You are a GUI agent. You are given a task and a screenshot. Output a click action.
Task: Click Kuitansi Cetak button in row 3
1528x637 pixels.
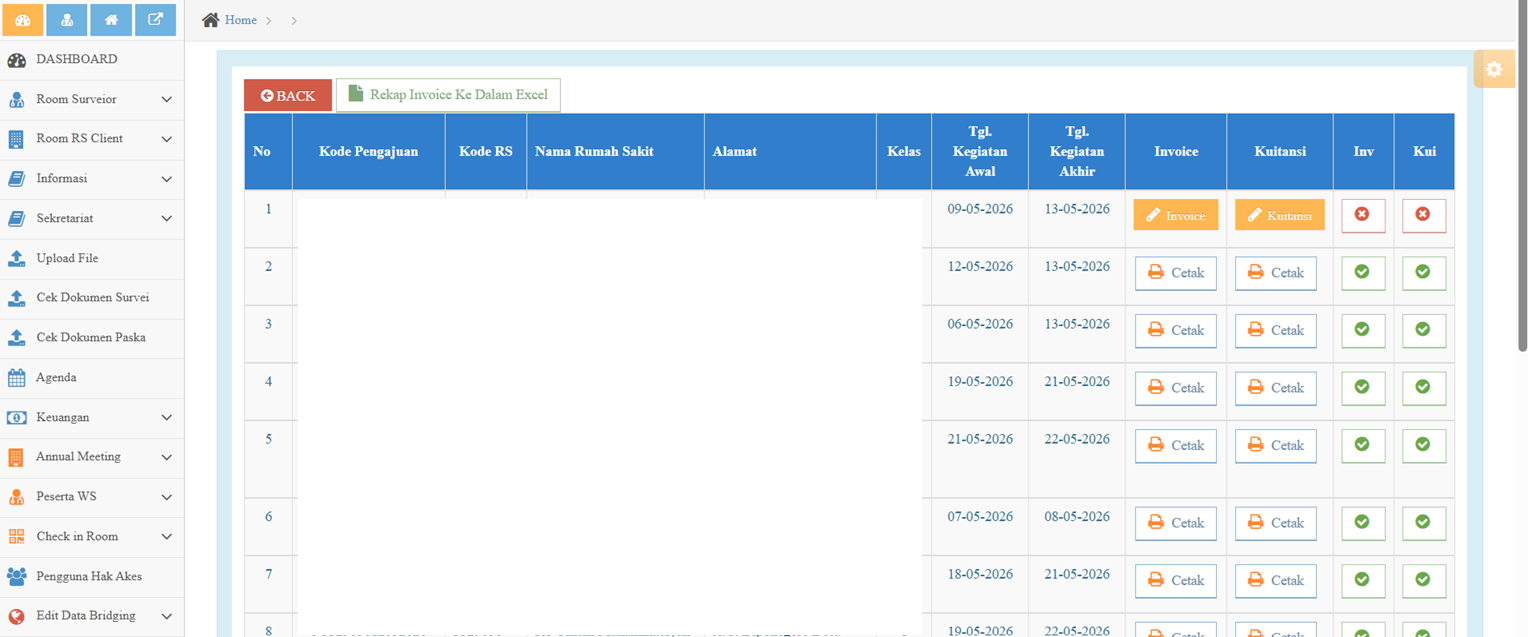coord(1276,331)
